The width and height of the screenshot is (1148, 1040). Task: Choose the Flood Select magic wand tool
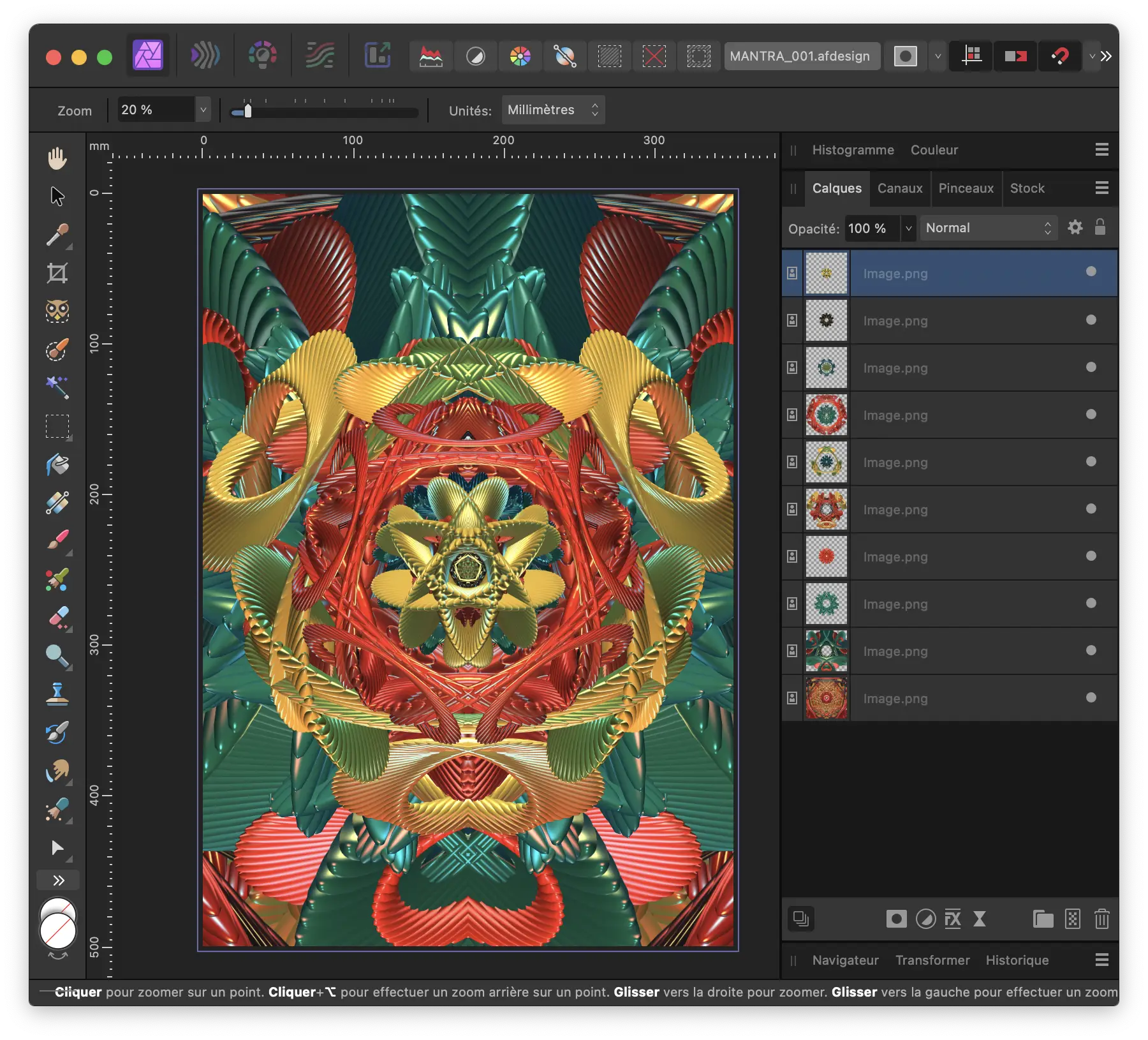click(57, 387)
